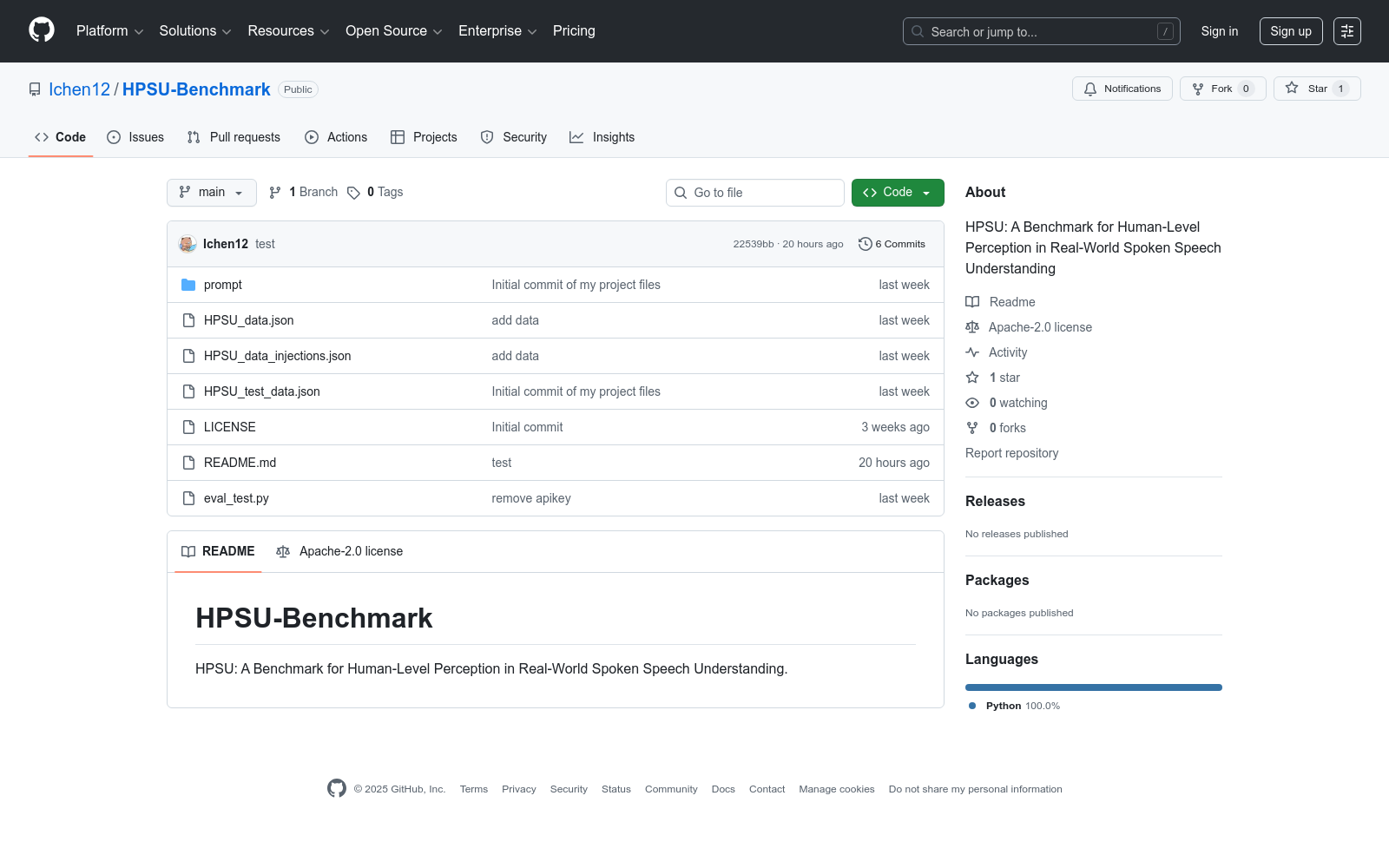This screenshot has height=868, width=1389.
Task: Click the branch icon beside 1 Branch
Action: [275, 193]
